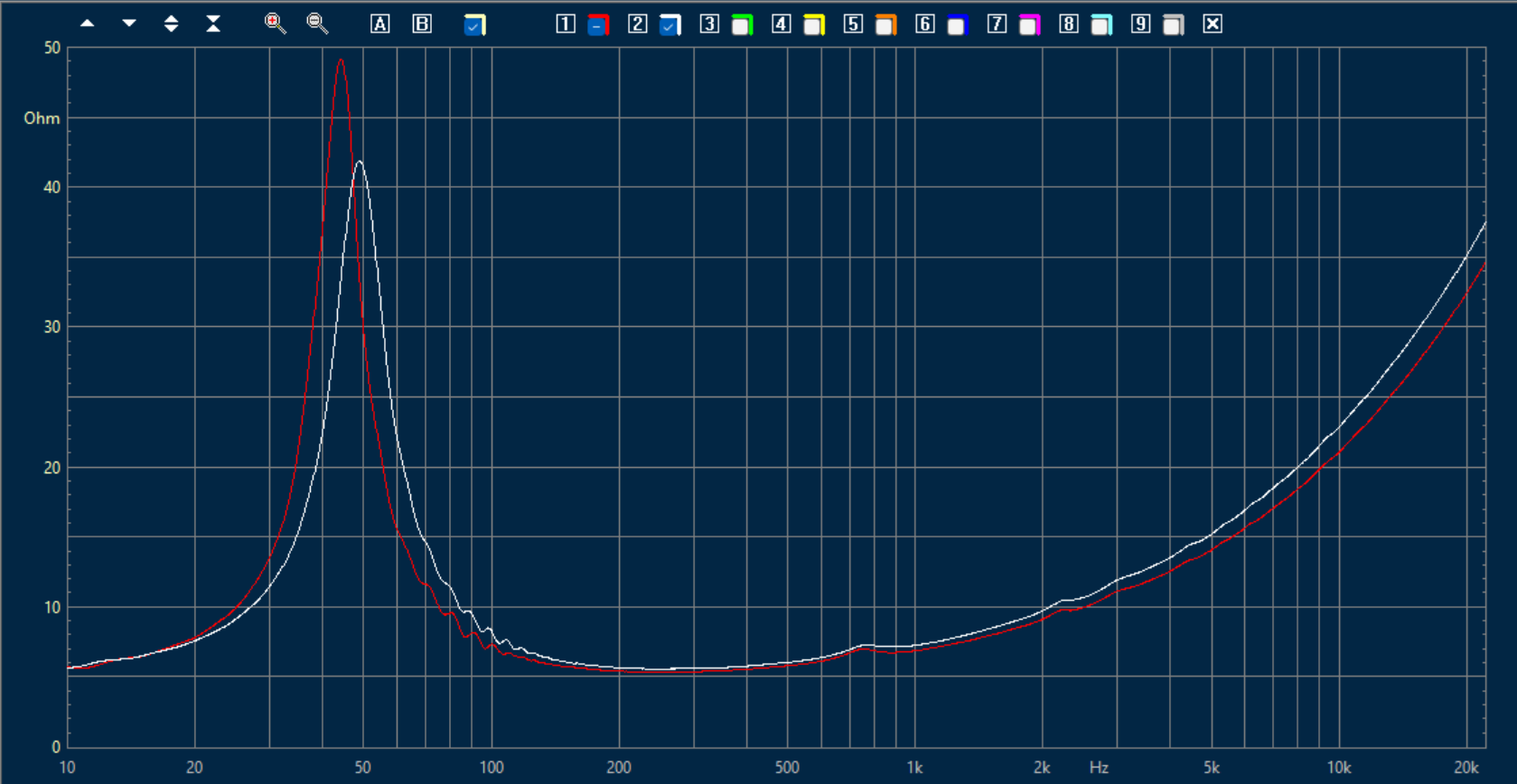Click the white curve's resonance peak

pos(360,162)
